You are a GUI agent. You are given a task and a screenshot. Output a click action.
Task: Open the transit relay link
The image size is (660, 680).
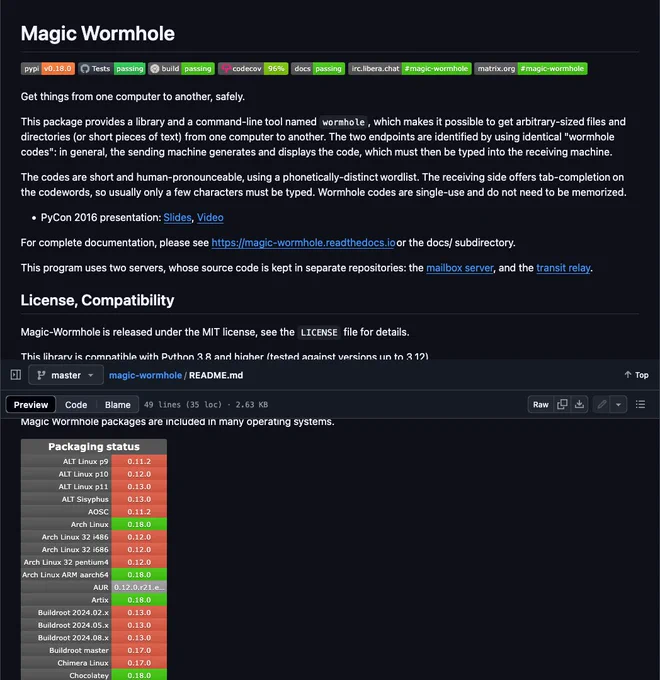(563, 268)
